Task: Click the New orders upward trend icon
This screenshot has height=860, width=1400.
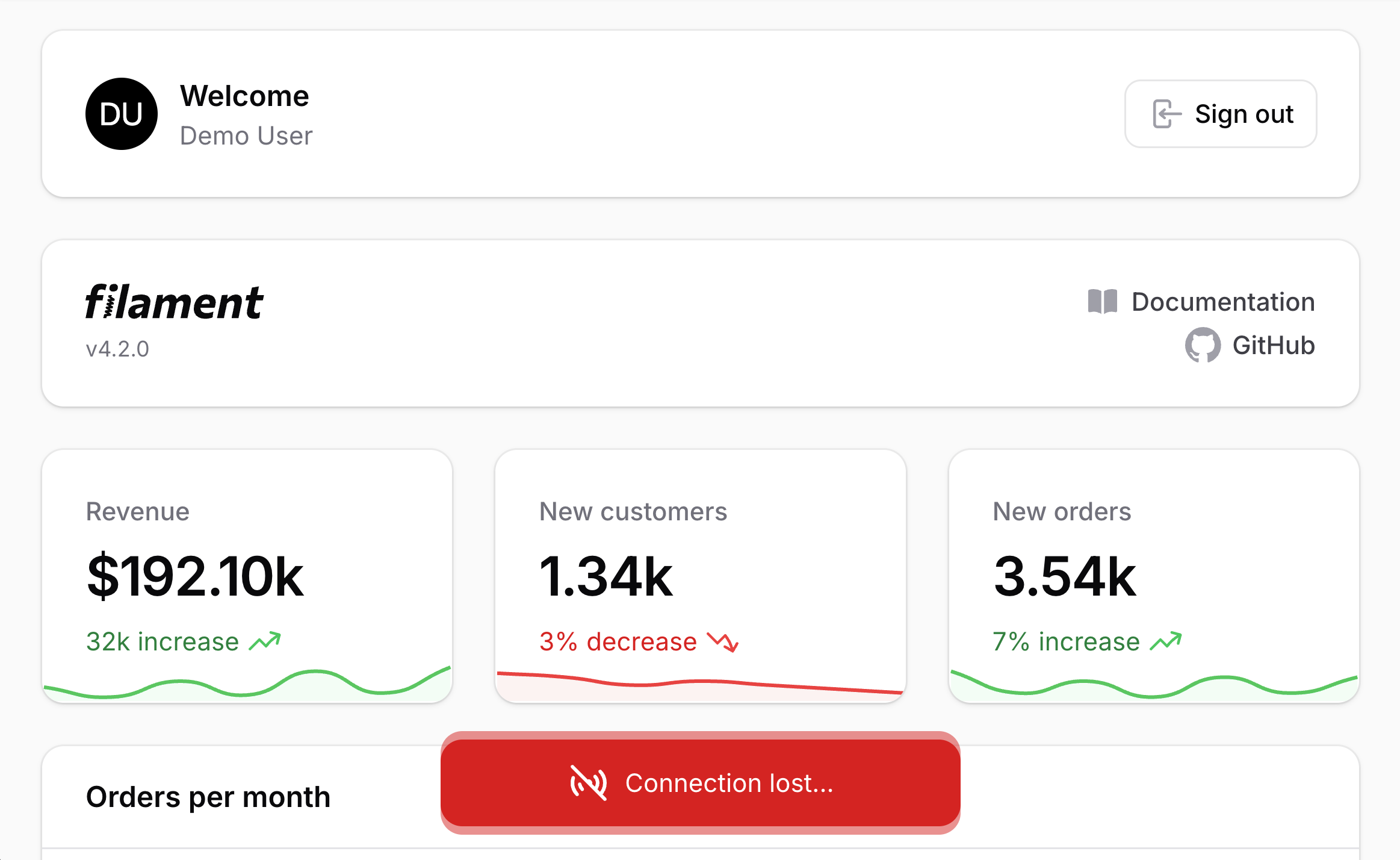Action: [x=1166, y=641]
